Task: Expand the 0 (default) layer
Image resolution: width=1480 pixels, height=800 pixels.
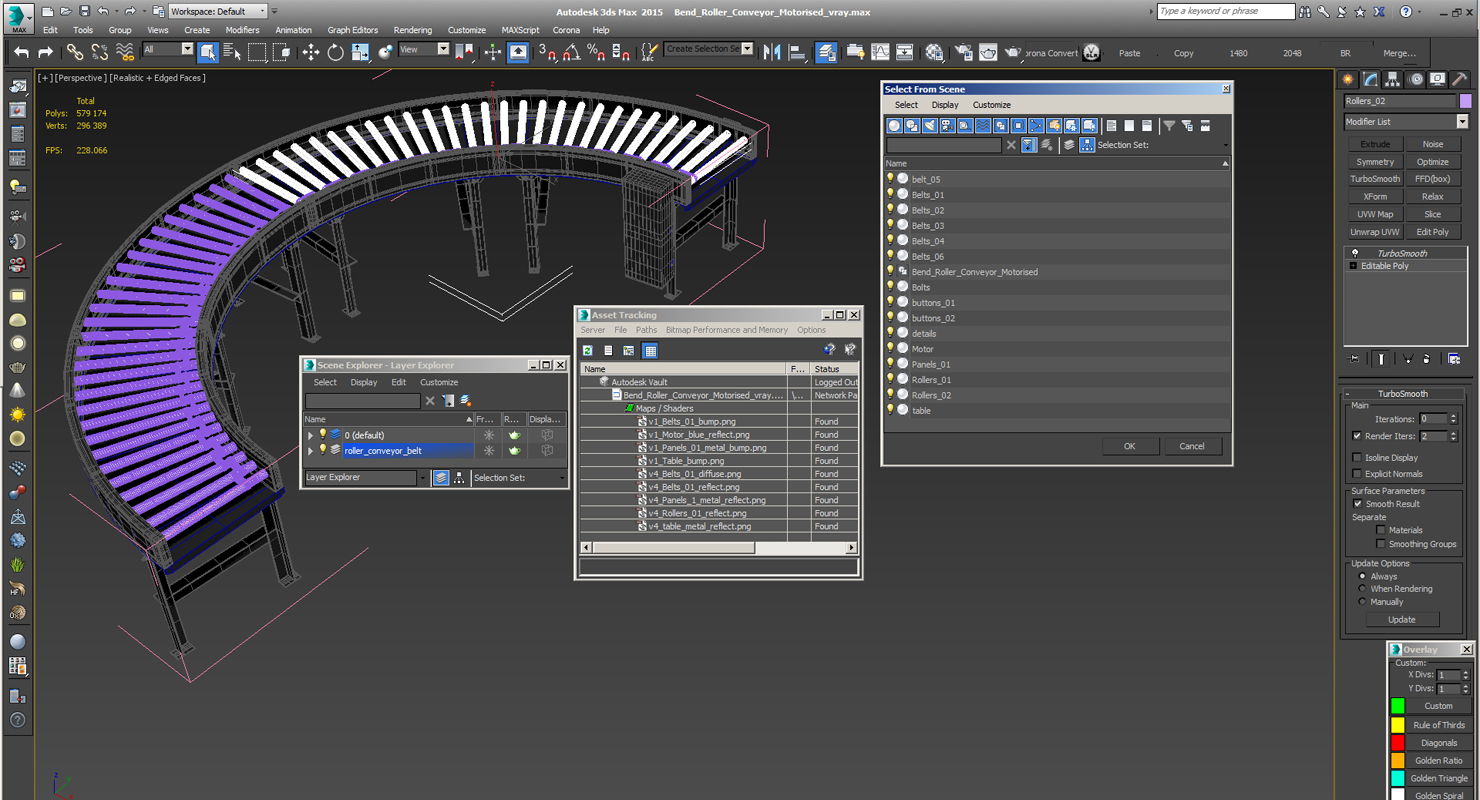Action: click(310, 435)
